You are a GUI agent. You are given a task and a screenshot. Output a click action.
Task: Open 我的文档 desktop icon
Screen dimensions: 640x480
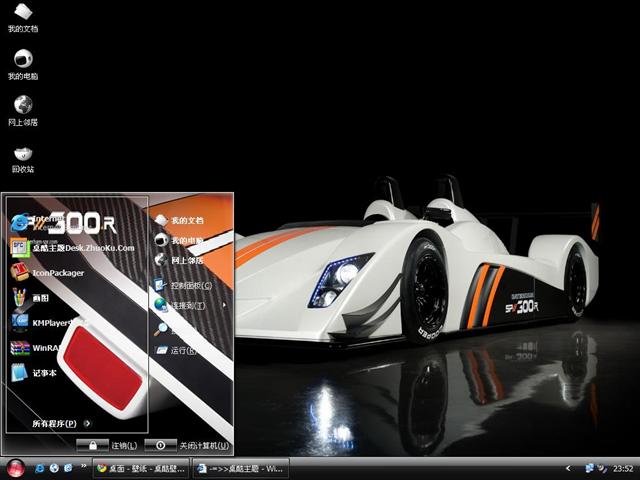point(23,18)
